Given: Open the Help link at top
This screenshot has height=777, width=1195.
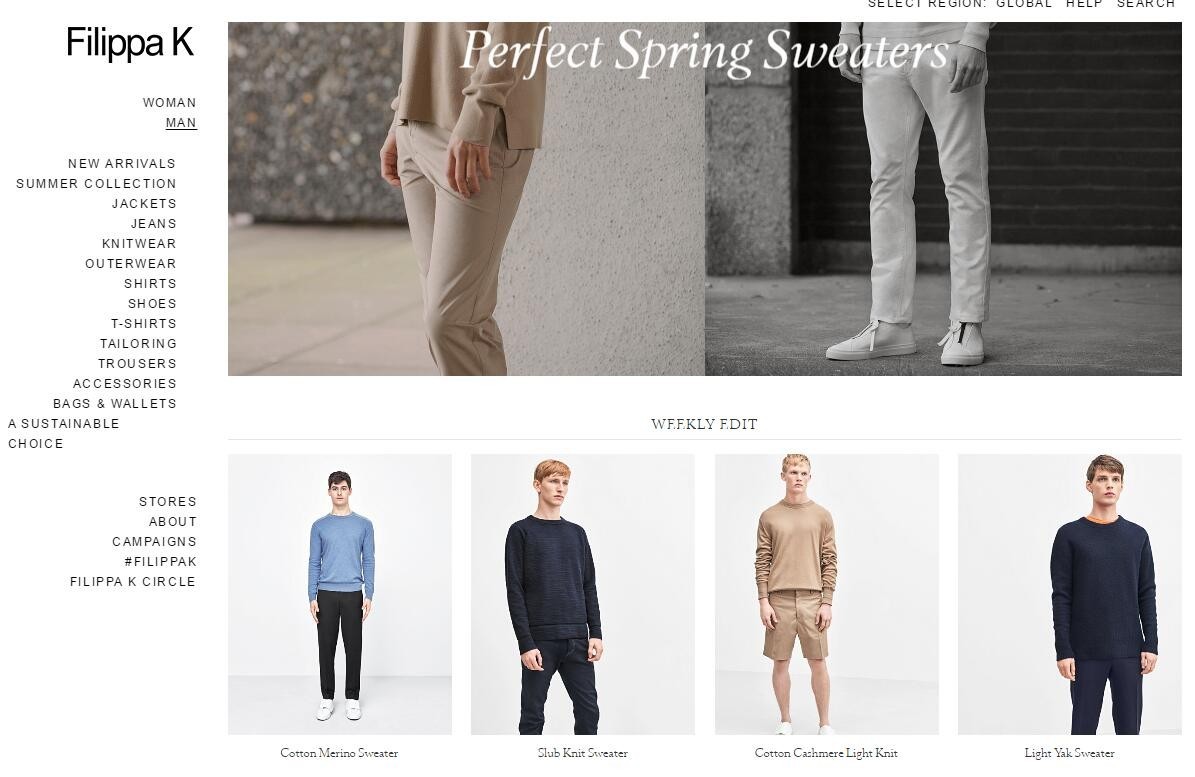Looking at the screenshot, I should pyautogui.click(x=1084, y=4).
